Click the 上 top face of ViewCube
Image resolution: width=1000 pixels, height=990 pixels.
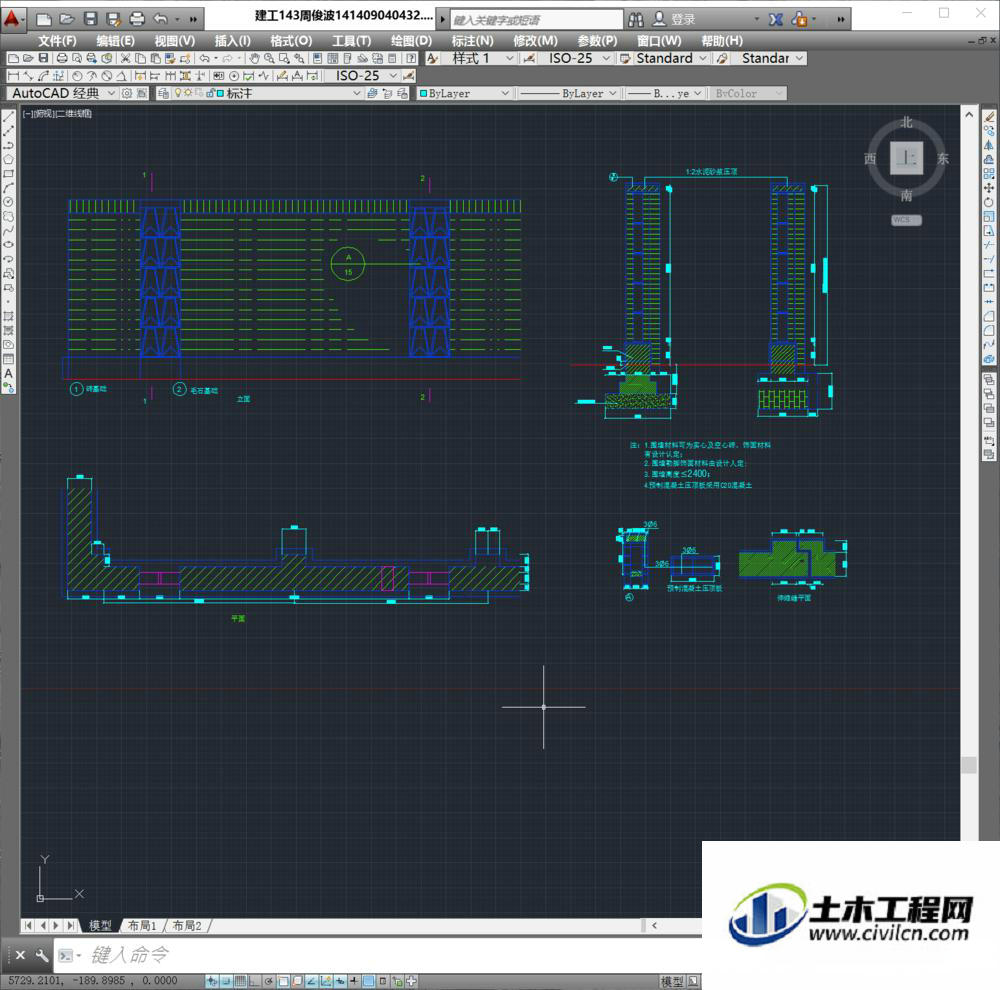(906, 158)
